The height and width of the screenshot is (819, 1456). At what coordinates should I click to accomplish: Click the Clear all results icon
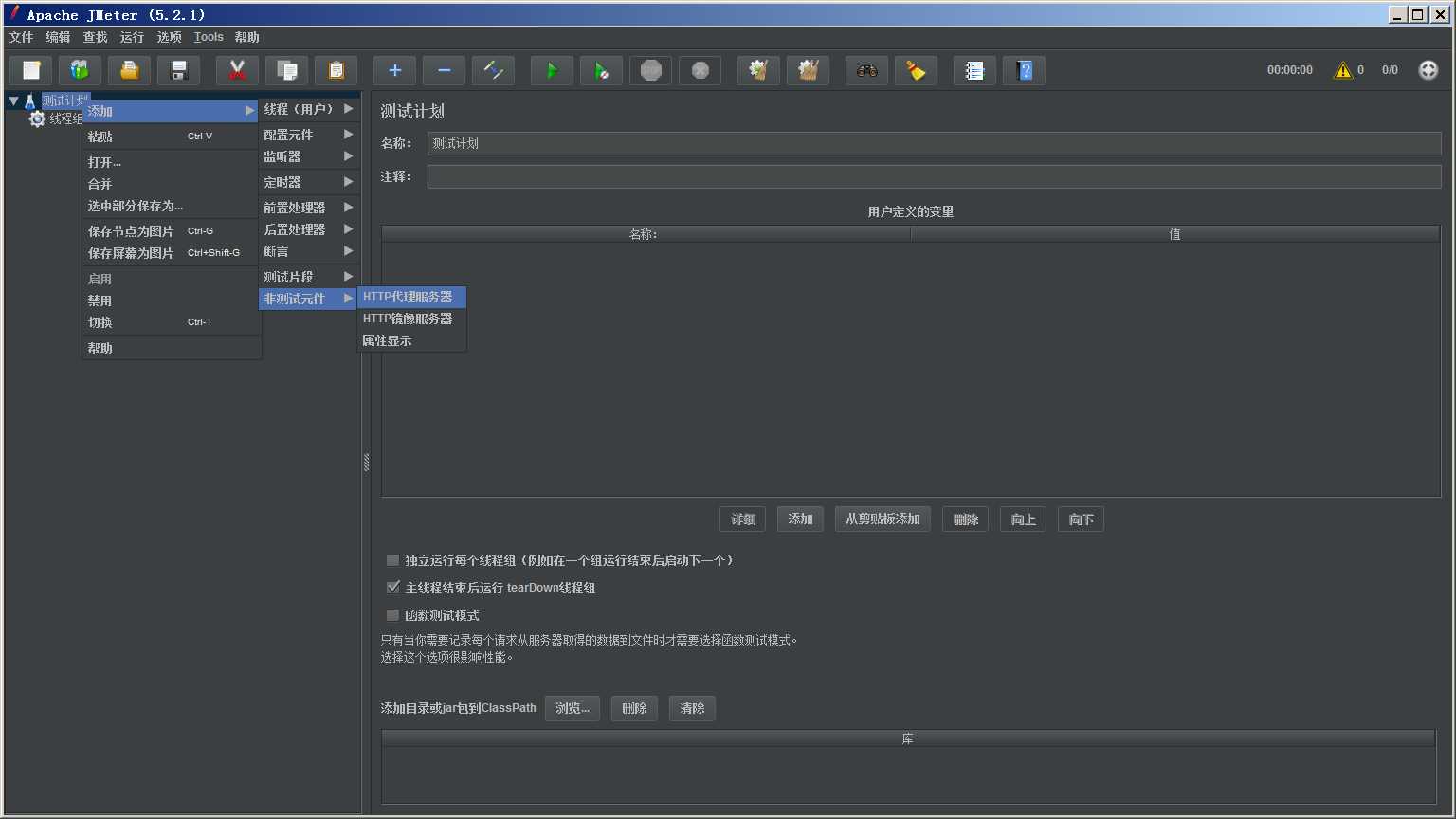coord(808,70)
